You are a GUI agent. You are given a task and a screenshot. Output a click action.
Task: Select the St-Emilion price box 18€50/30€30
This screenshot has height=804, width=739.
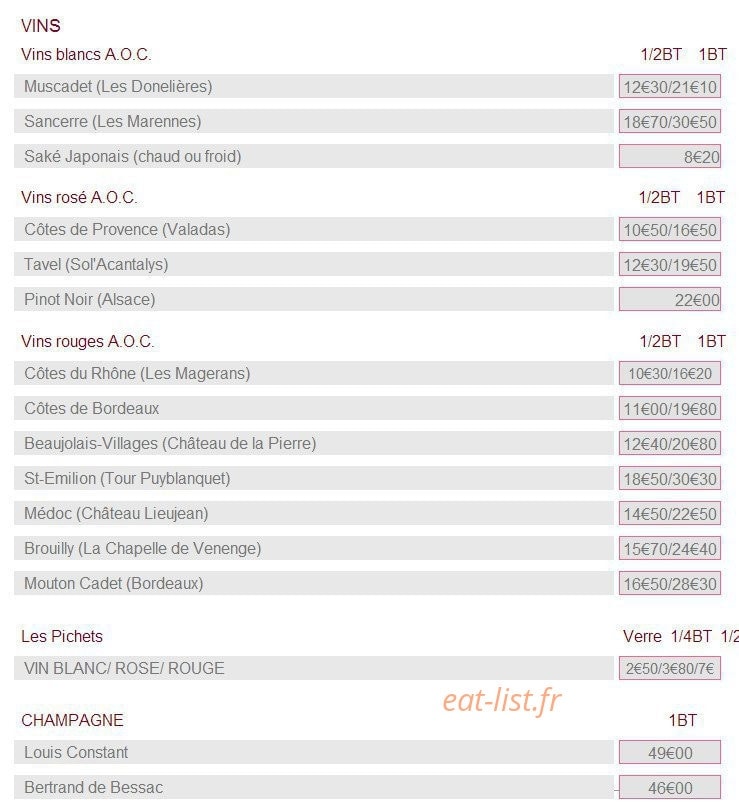[x=669, y=478]
